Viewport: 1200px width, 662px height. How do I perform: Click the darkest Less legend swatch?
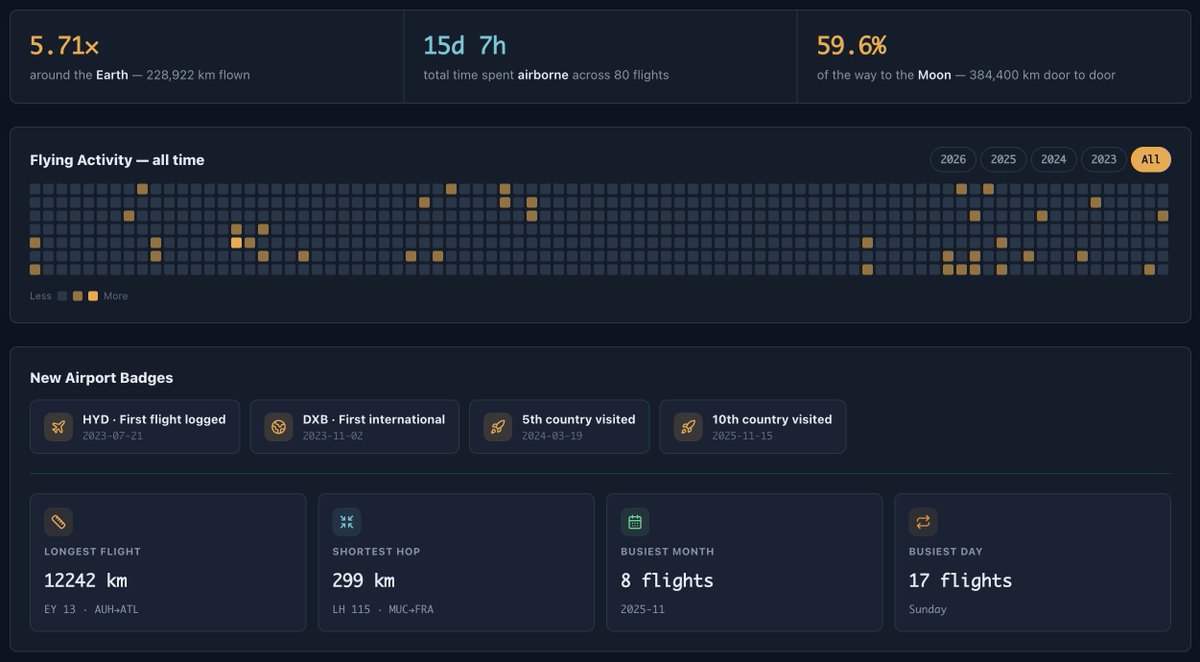pos(63,296)
